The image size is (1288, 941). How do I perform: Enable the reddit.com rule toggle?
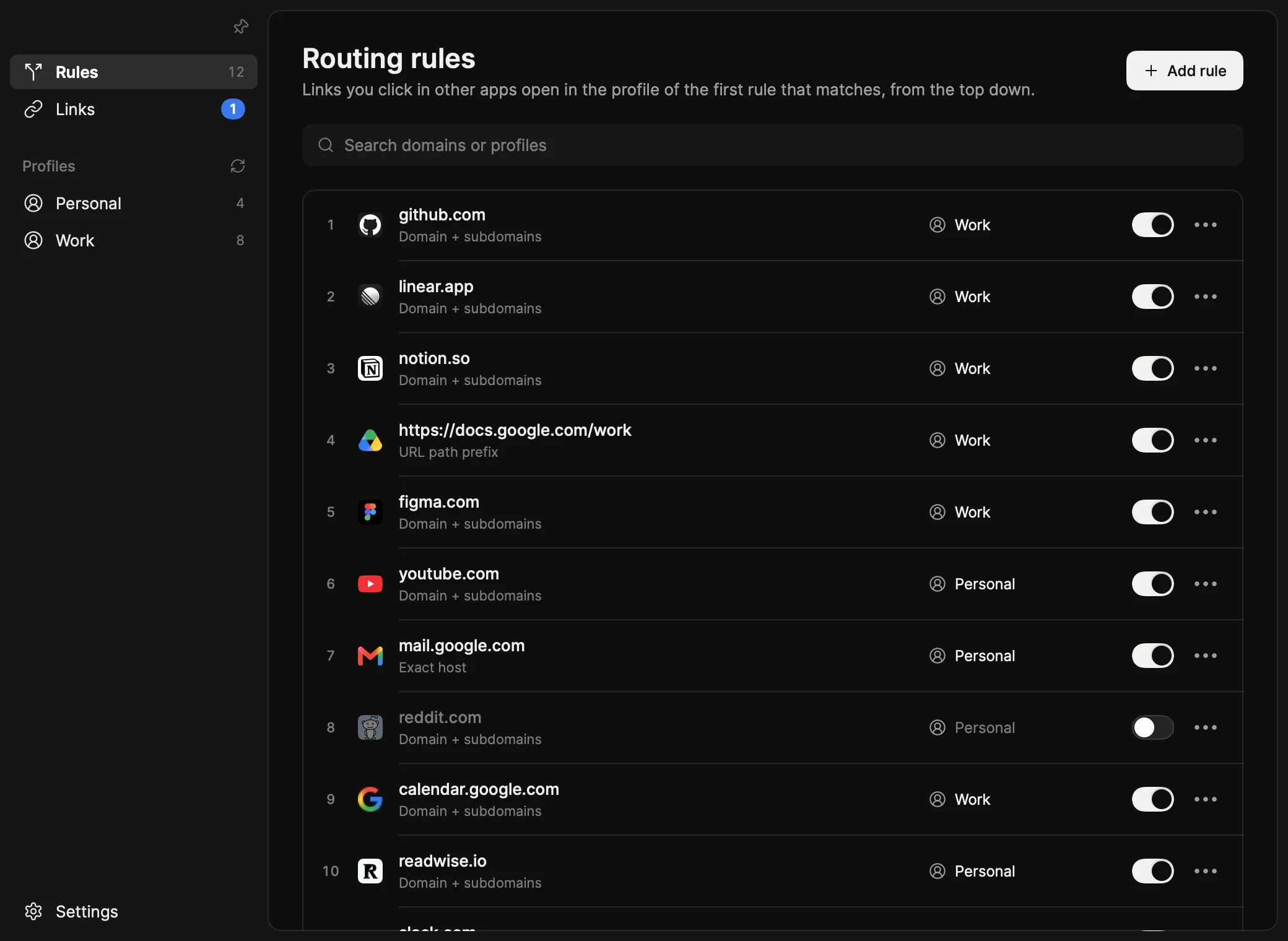coord(1153,727)
